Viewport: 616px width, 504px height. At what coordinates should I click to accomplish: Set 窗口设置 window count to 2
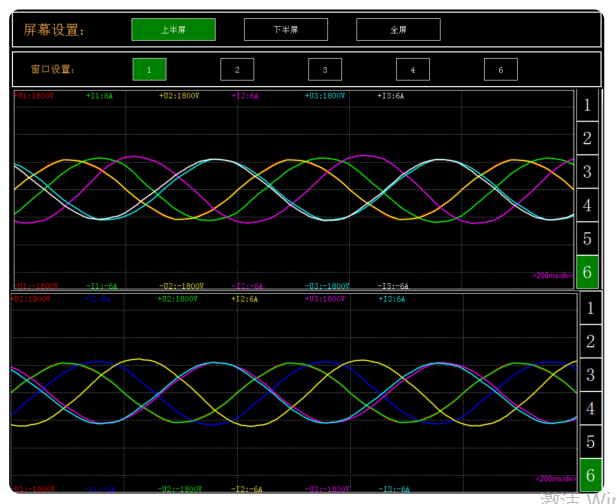[237, 70]
